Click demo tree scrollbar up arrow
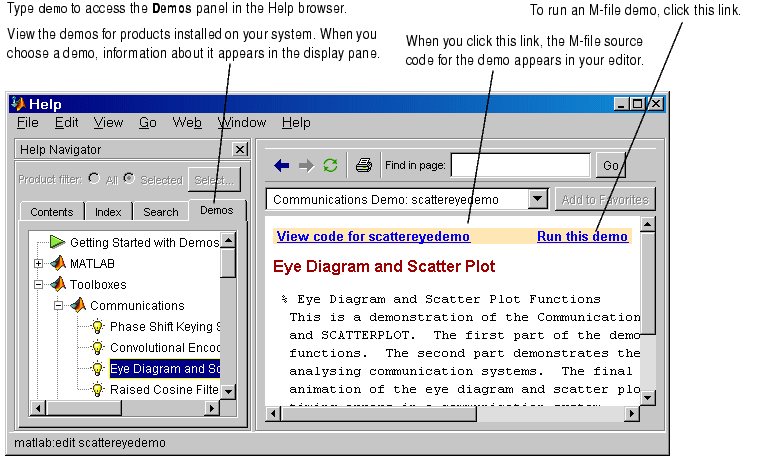Viewport: 766px width, 462px height. click(228, 240)
